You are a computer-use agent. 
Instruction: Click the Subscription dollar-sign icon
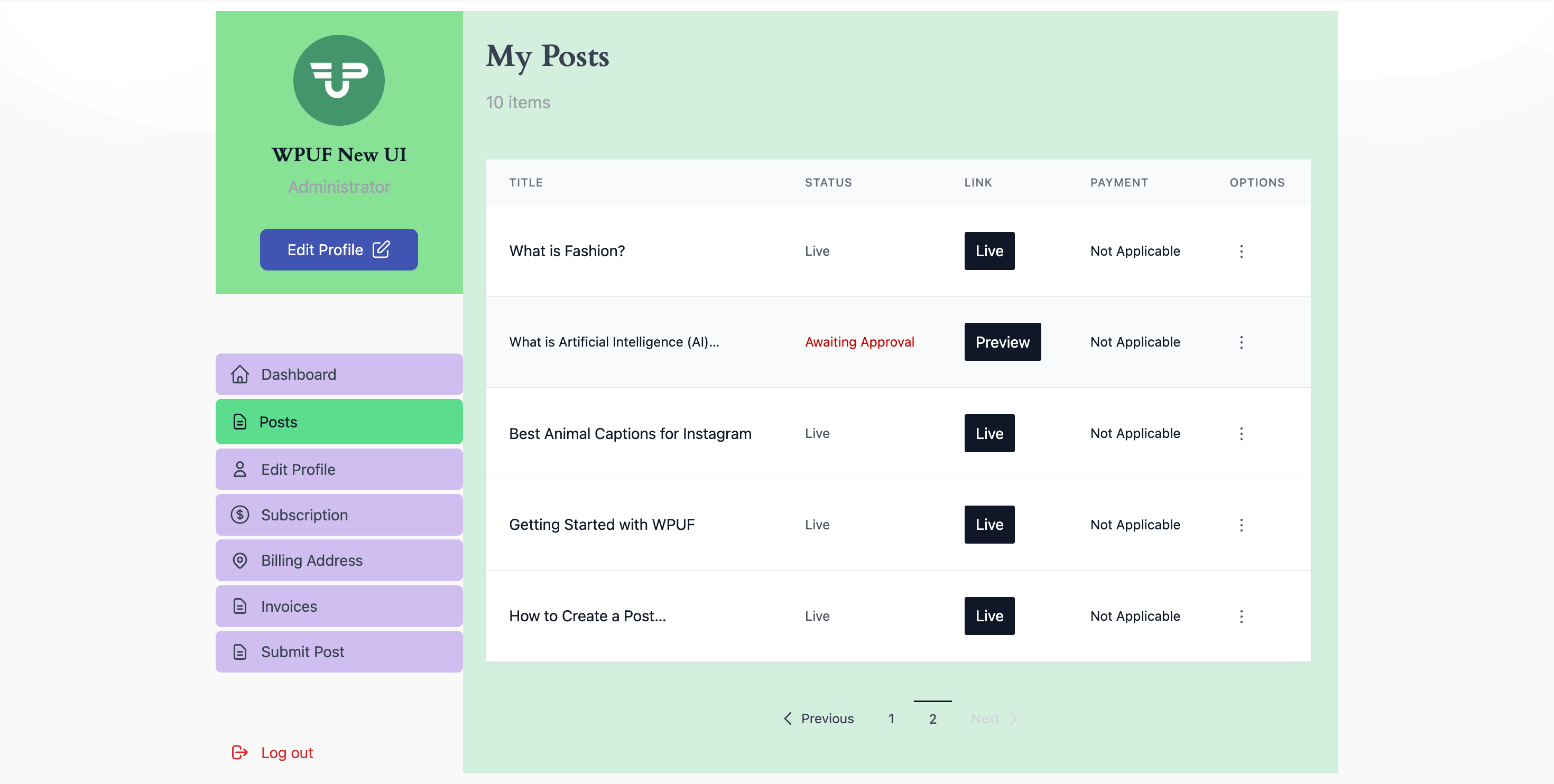coord(239,515)
